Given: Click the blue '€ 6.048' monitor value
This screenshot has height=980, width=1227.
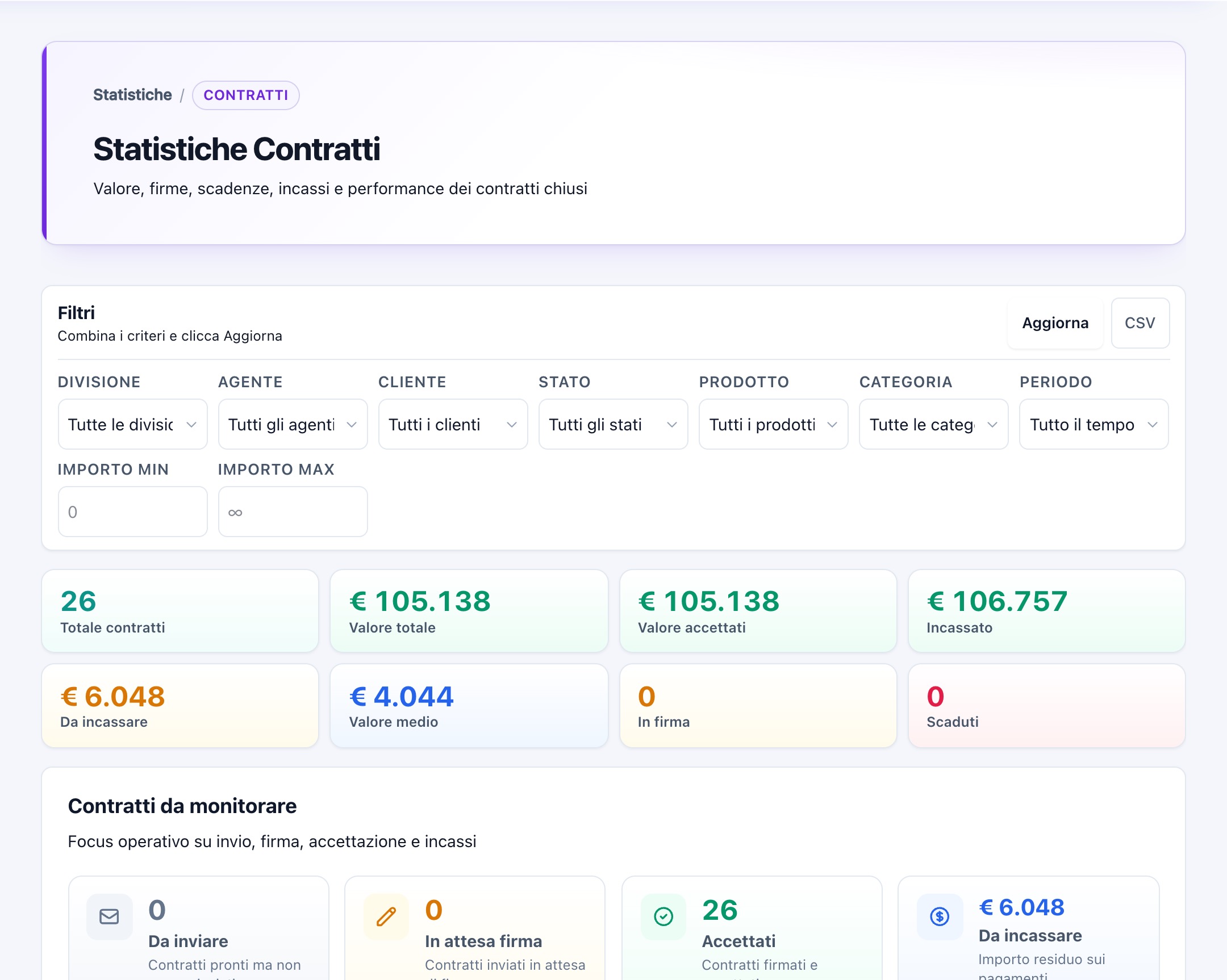Looking at the screenshot, I should [x=1021, y=908].
